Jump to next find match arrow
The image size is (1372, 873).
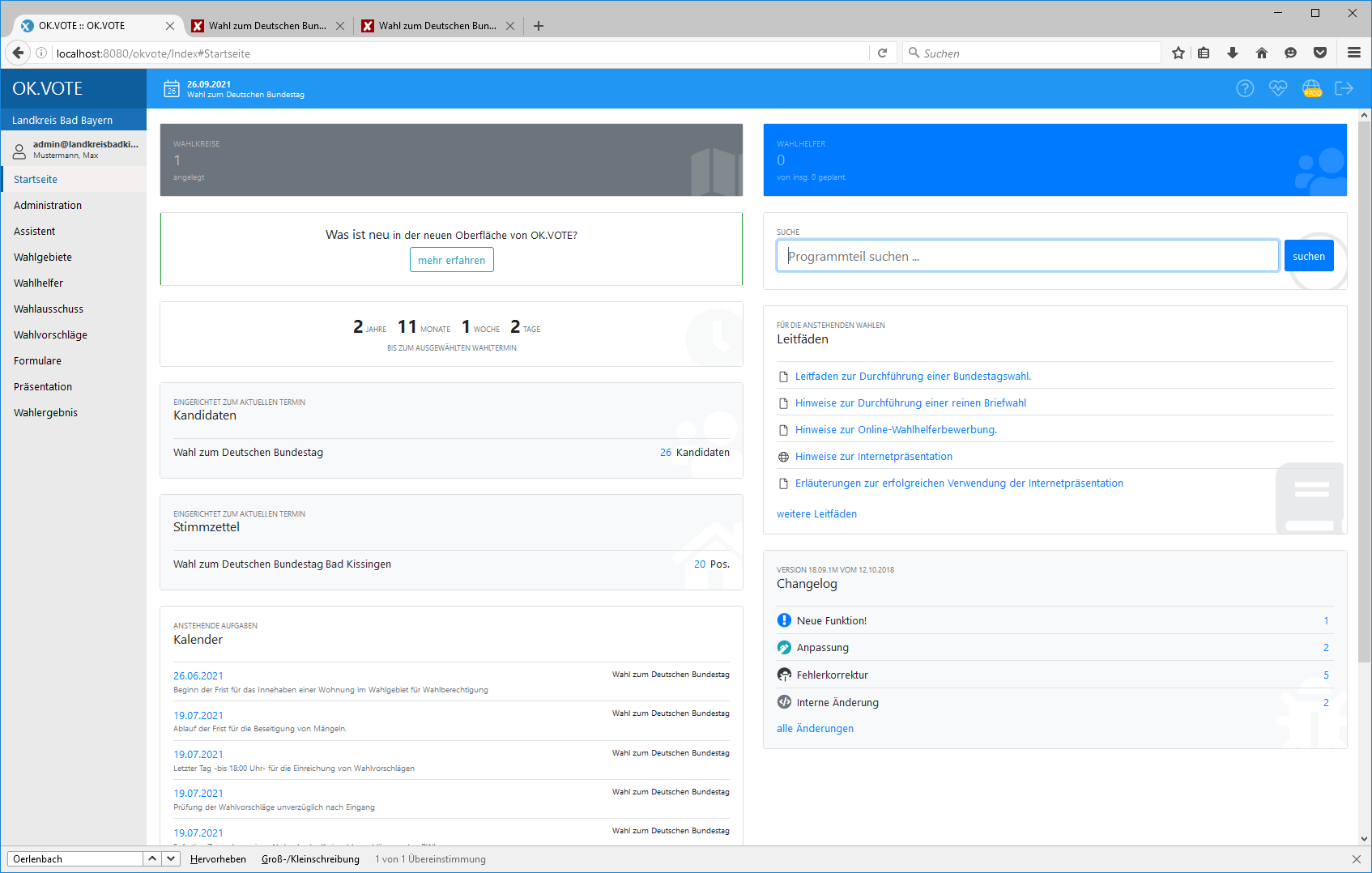tap(171, 858)
